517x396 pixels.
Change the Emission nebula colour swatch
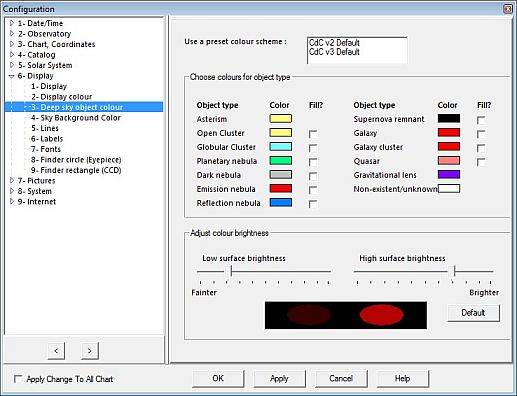point(281,189)
